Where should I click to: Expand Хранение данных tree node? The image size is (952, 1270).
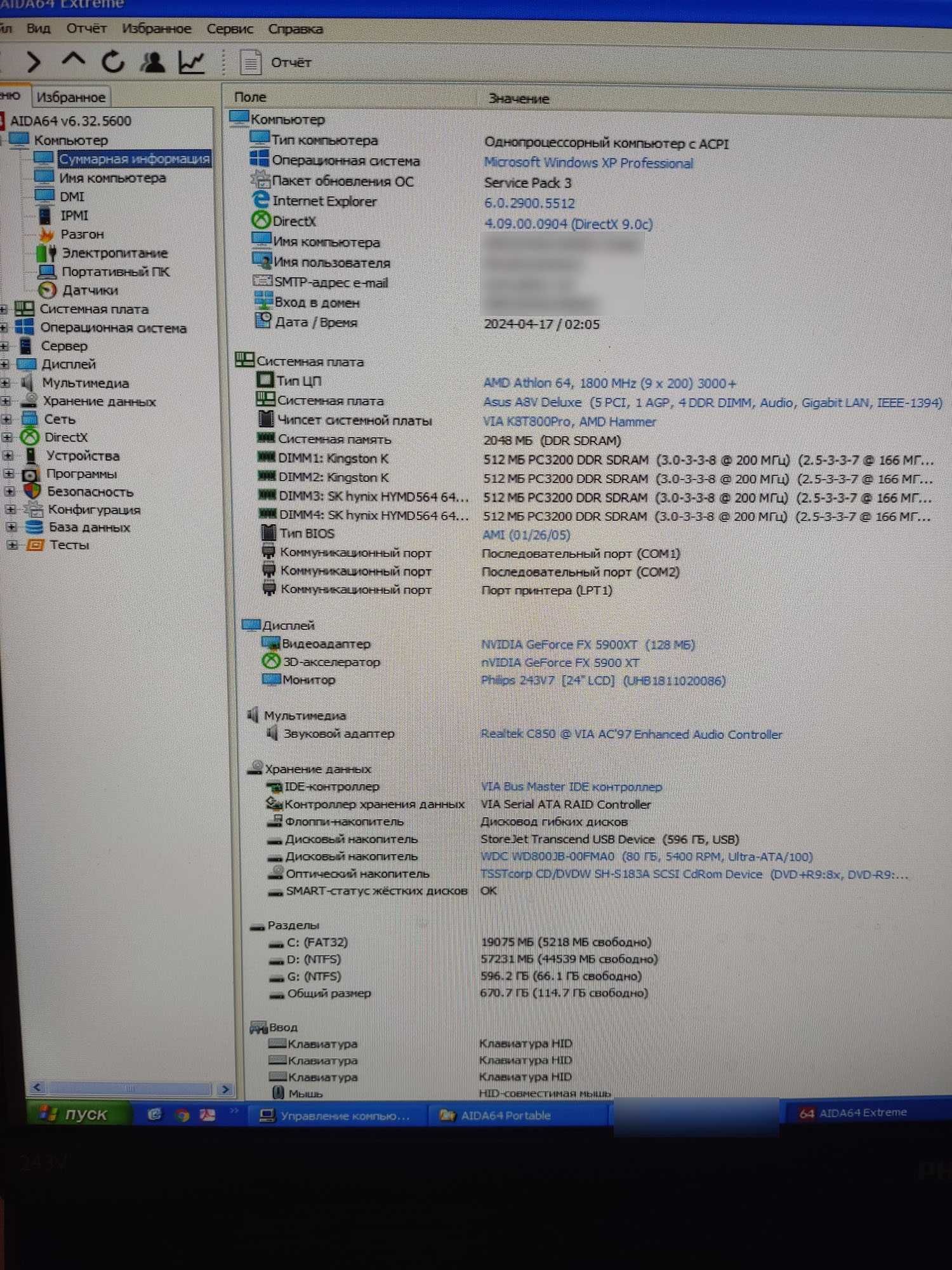click(6, 401)
